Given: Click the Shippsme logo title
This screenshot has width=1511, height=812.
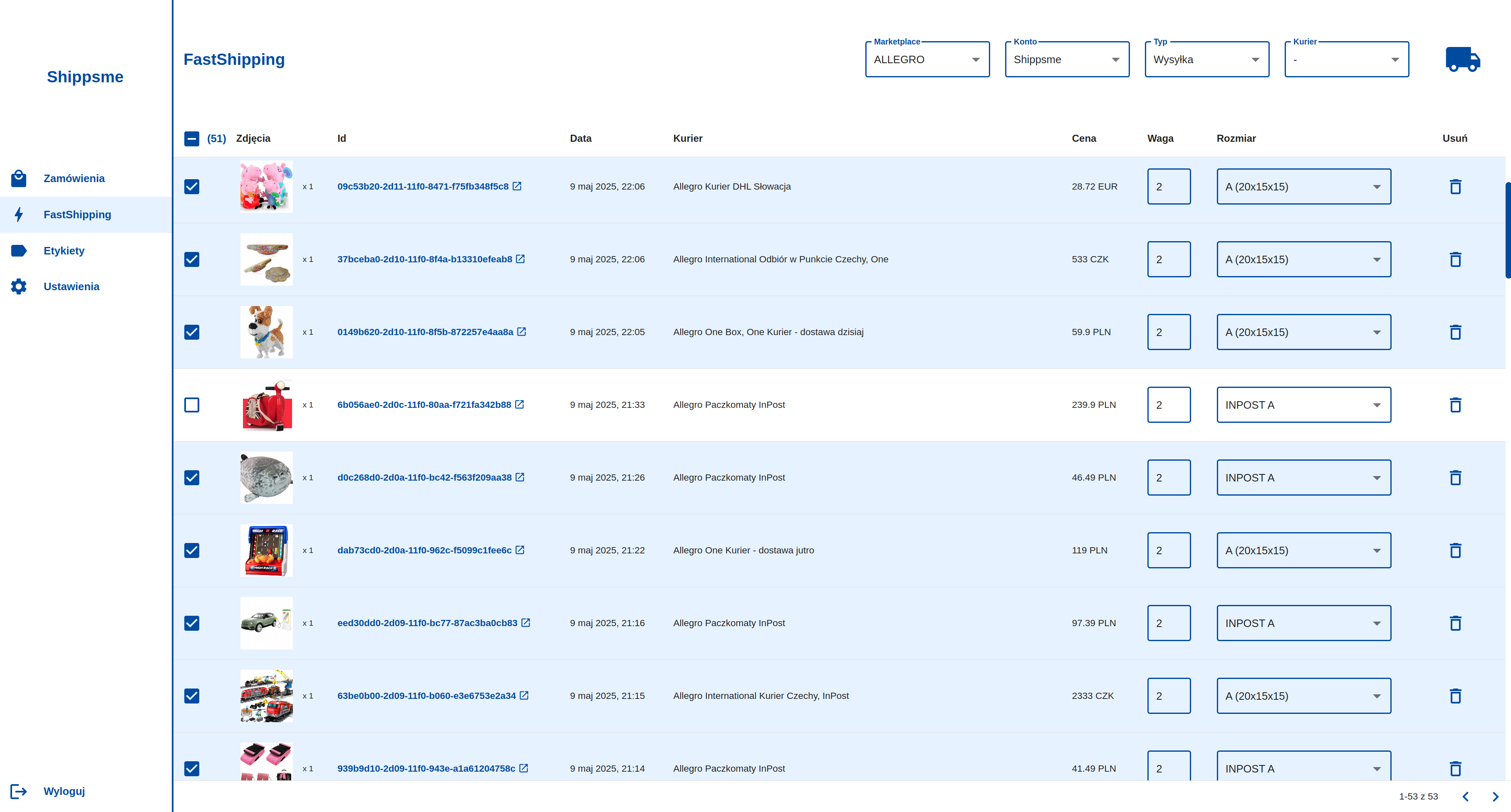Looking at the screenshot, I should point(85,77).
